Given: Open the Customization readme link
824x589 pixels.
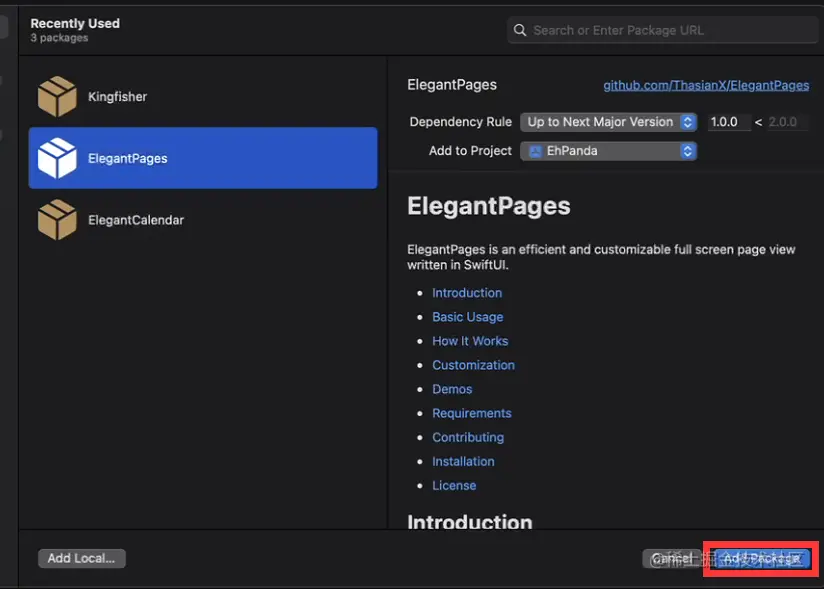Looking at the screenshot, I should pyautogui.click(x=473, y=365).
